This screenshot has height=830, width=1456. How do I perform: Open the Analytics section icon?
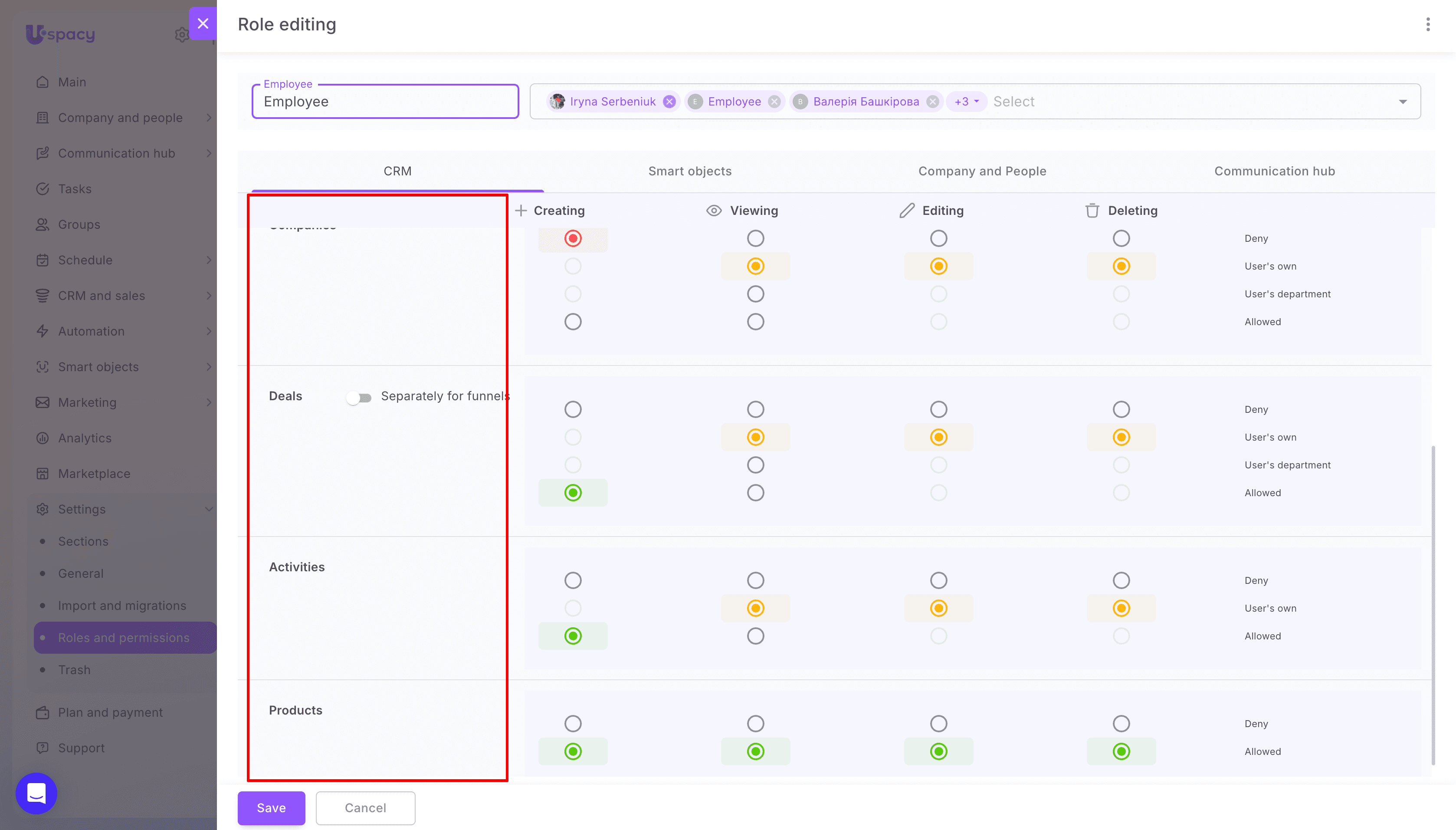tap(43, 438)
